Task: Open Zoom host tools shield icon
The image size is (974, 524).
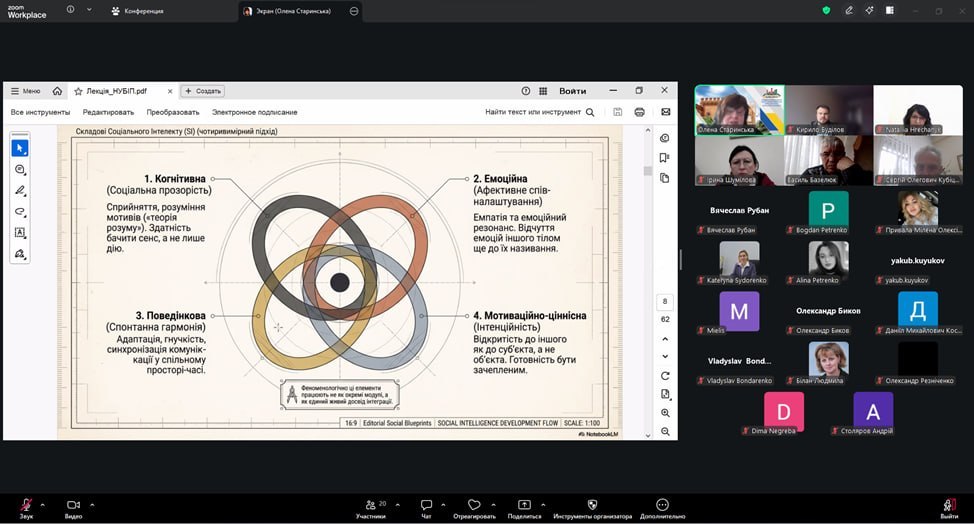Action: pos(592,505)
